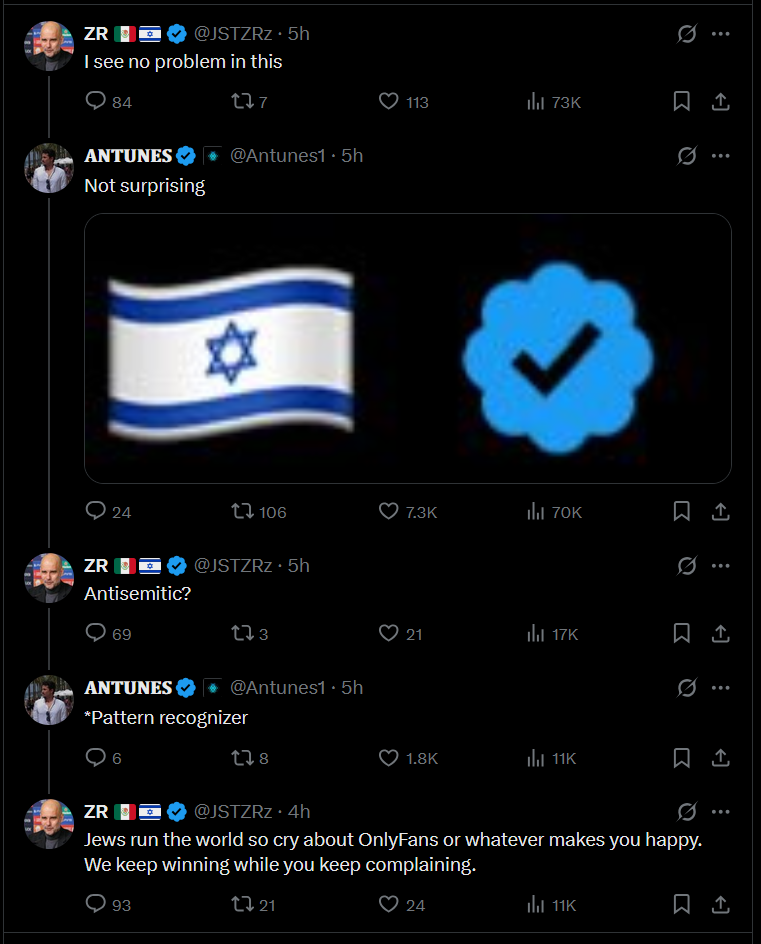Open three-dot menu on the "Antisemitic?" post

pos(720,566)
